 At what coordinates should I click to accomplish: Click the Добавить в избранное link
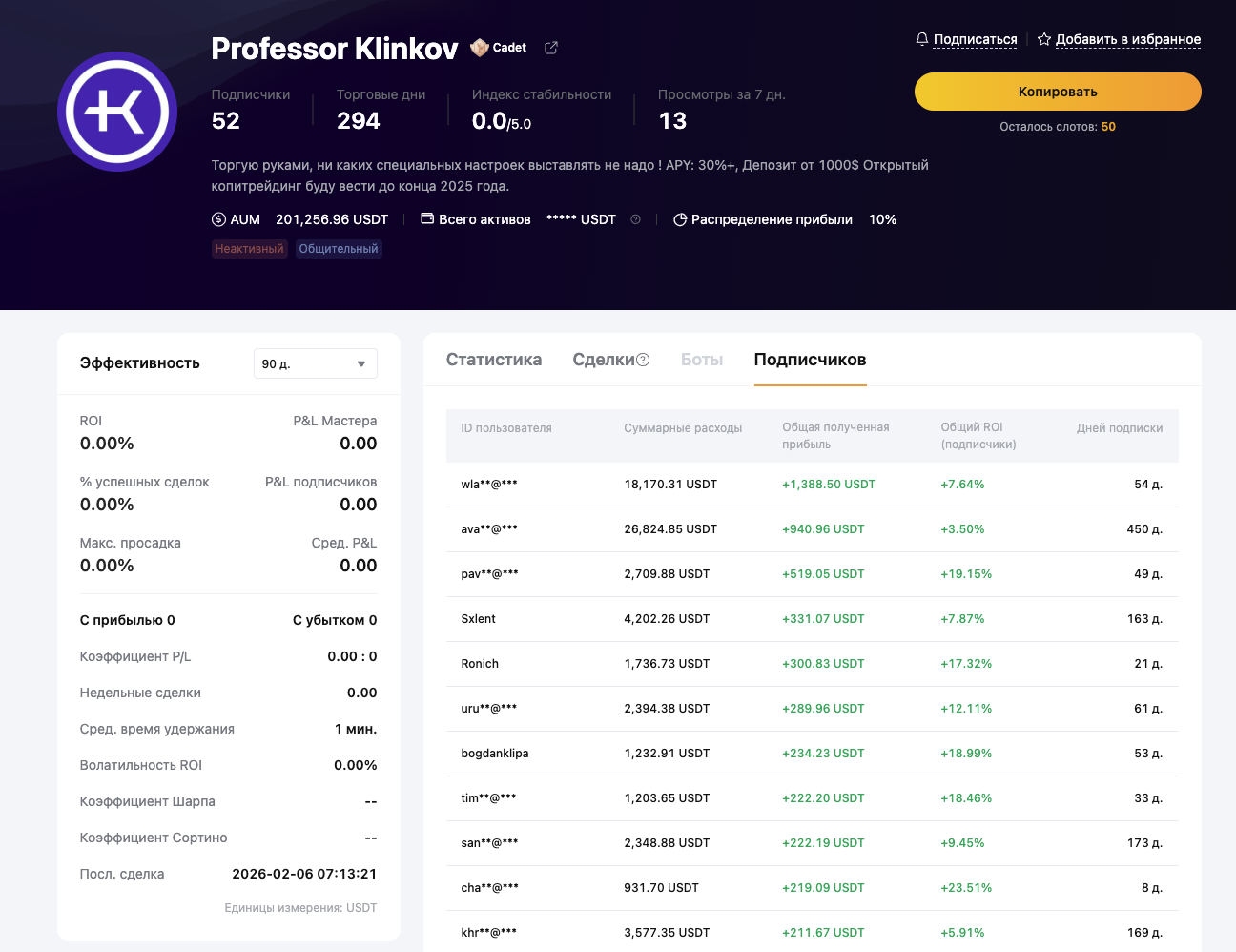click(1128, 39)
